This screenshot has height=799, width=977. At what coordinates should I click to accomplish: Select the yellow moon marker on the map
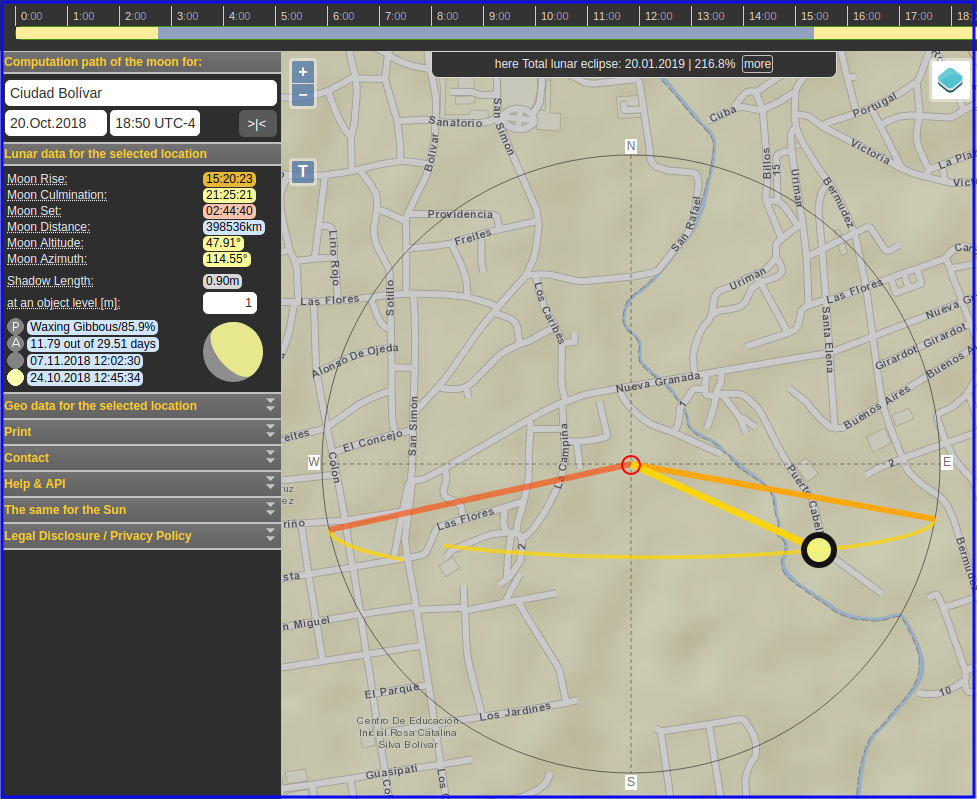(818, 550)
